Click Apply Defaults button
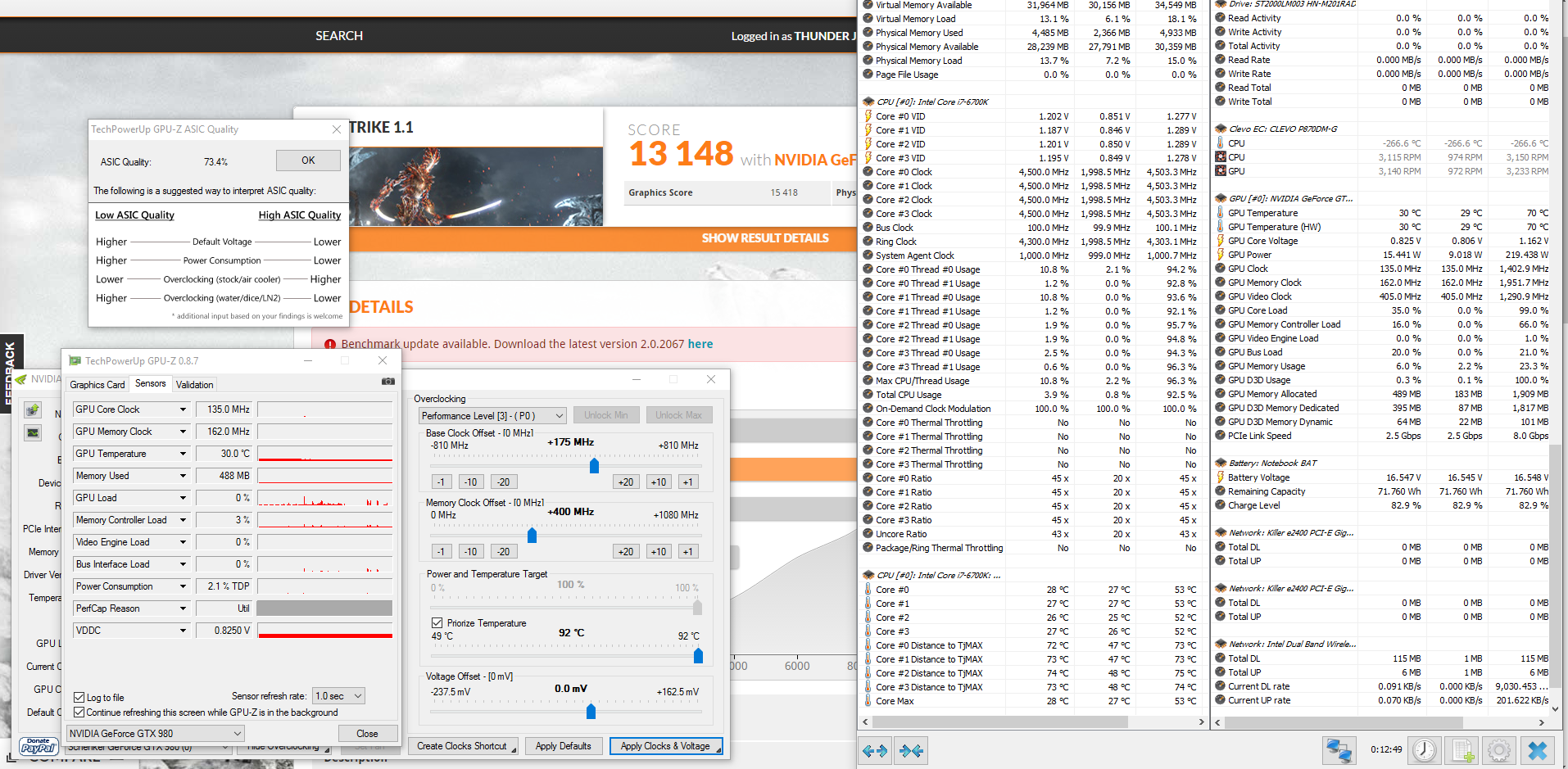Viewport: 1568px width, 769px height. click(564, 746)
